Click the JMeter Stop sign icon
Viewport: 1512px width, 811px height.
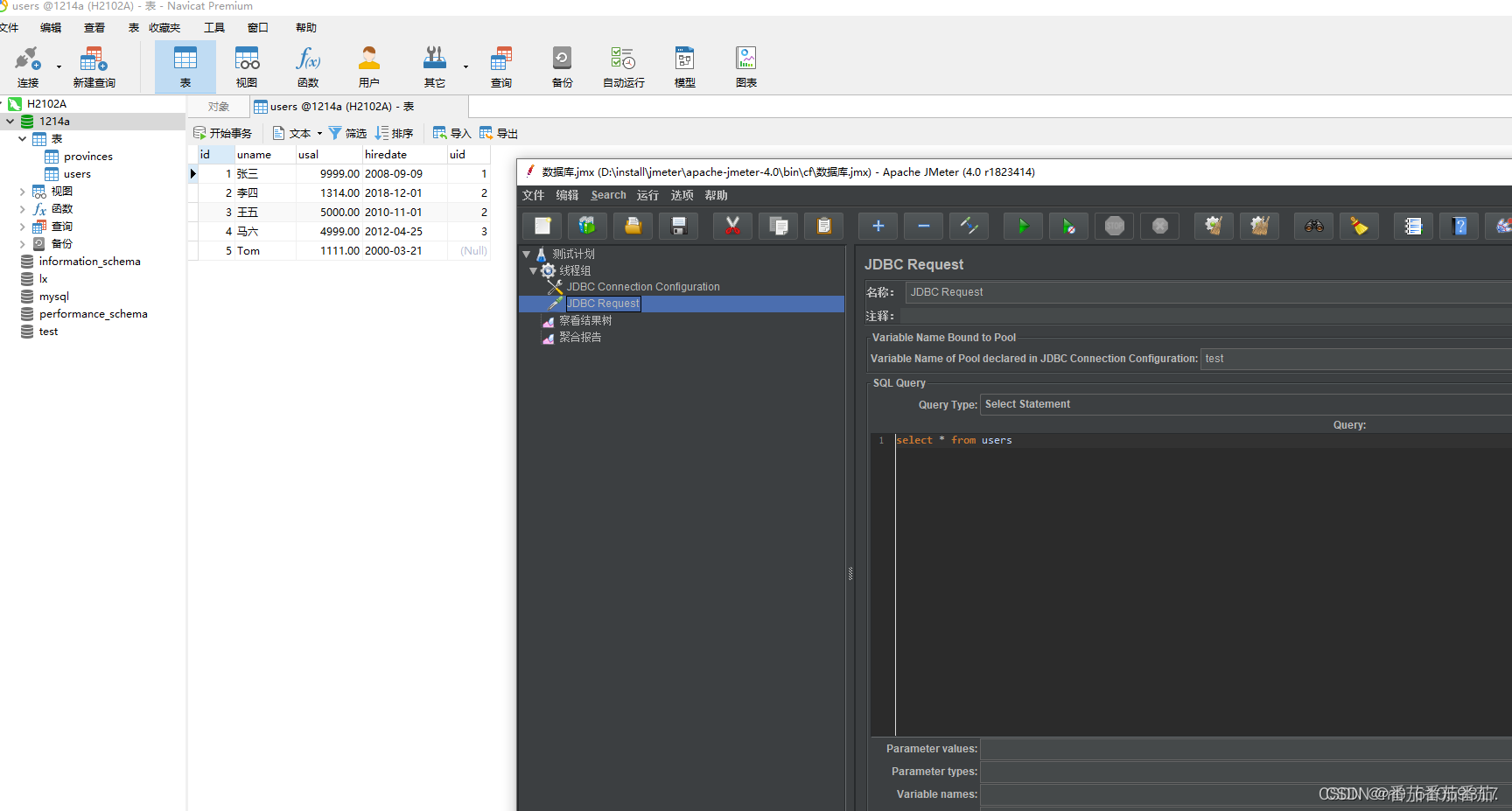(1115, 226)
